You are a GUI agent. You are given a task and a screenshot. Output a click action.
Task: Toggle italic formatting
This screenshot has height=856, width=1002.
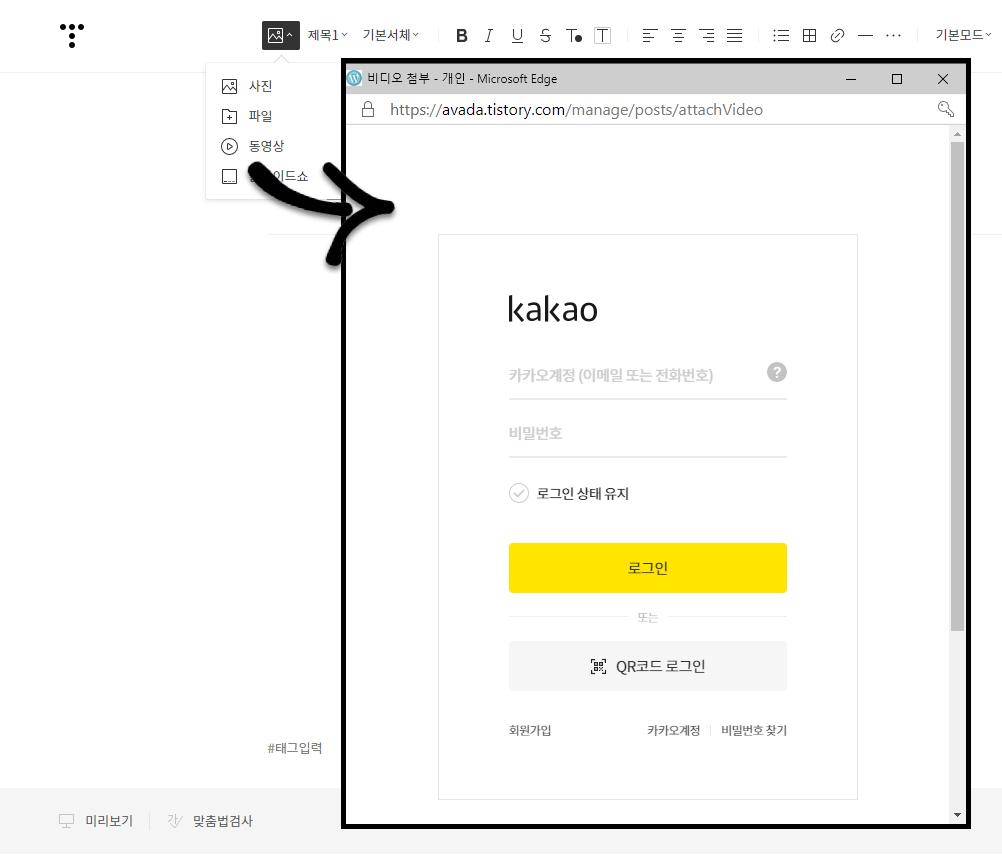point(489,36)
